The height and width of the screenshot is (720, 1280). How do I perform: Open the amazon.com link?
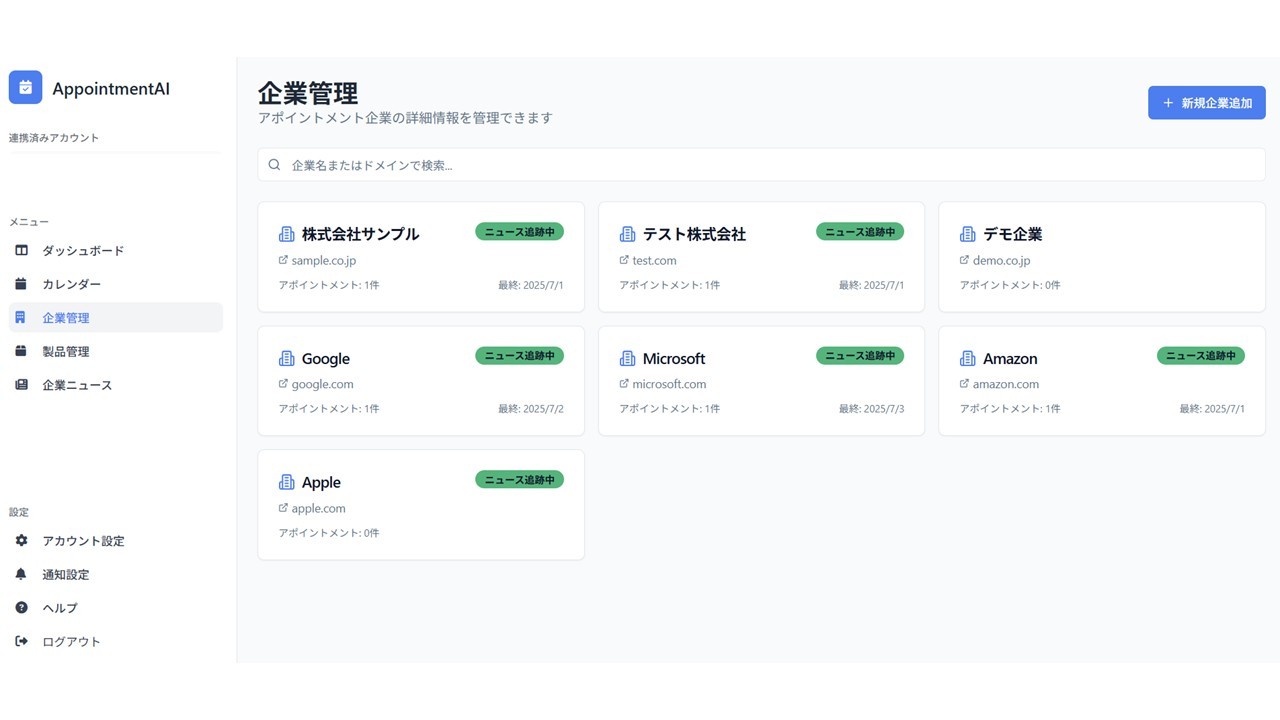click(x=1006, y=384)
